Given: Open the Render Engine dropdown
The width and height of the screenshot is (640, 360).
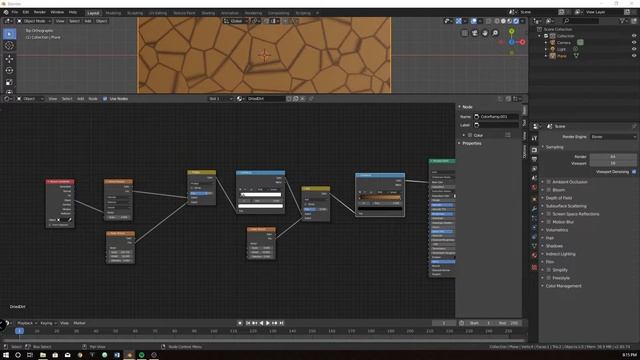Looking at the screenshot, I should coord(613,137).
